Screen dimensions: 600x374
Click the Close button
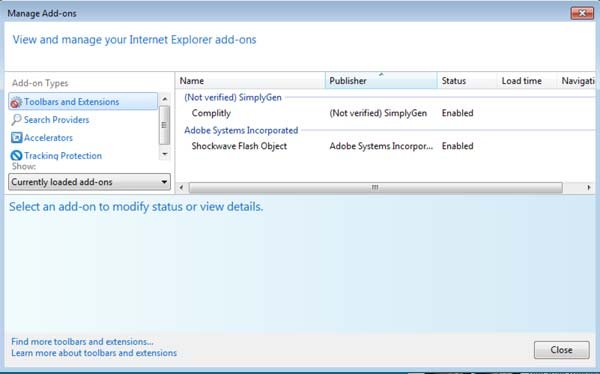(561, 350)
